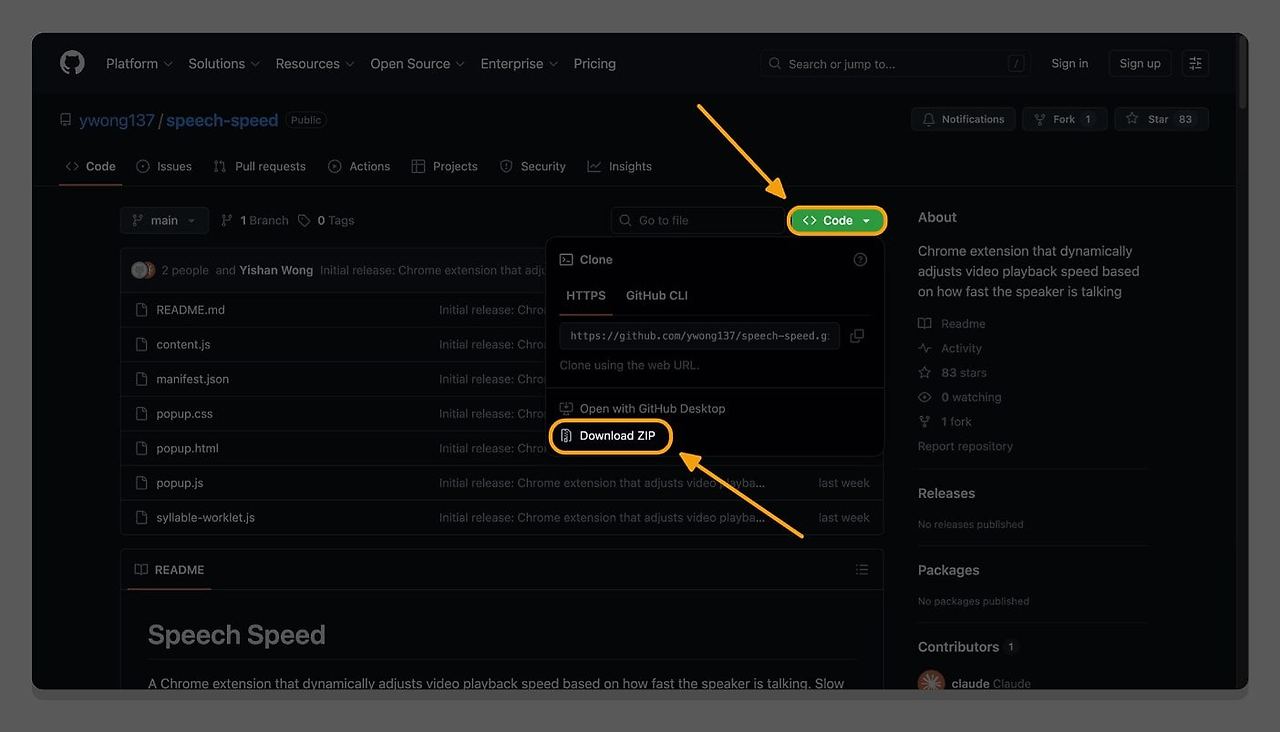Expand the Solutions navigation menu
The height and width of the screenshot is (732, 1280).
[224, 63]
